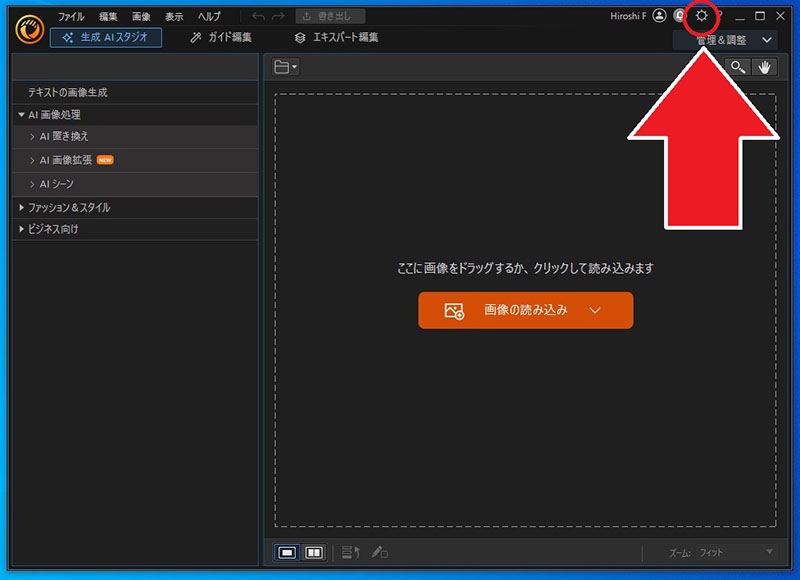Select the hand pan tool
Image resolution: width=800 pixels, height=580 pixels.
coord(765,67)
